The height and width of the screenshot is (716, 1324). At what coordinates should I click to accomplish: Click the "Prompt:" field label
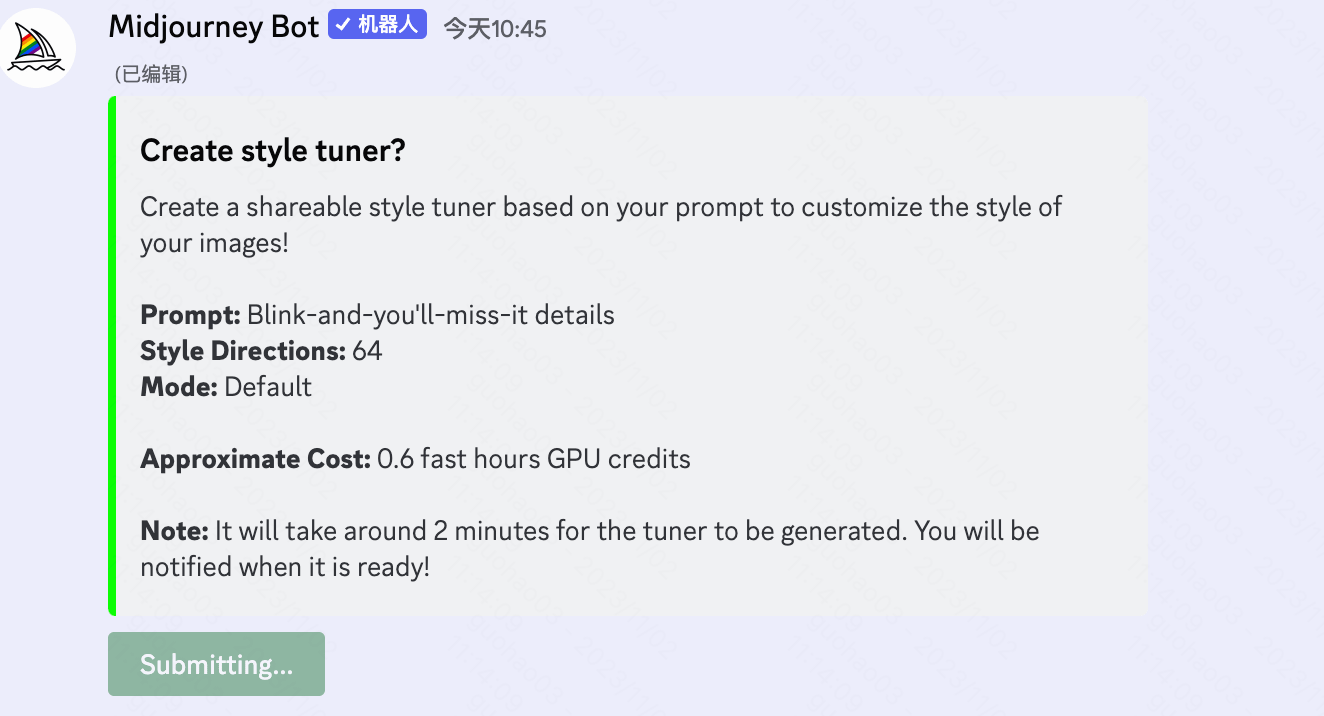[190, 316]
